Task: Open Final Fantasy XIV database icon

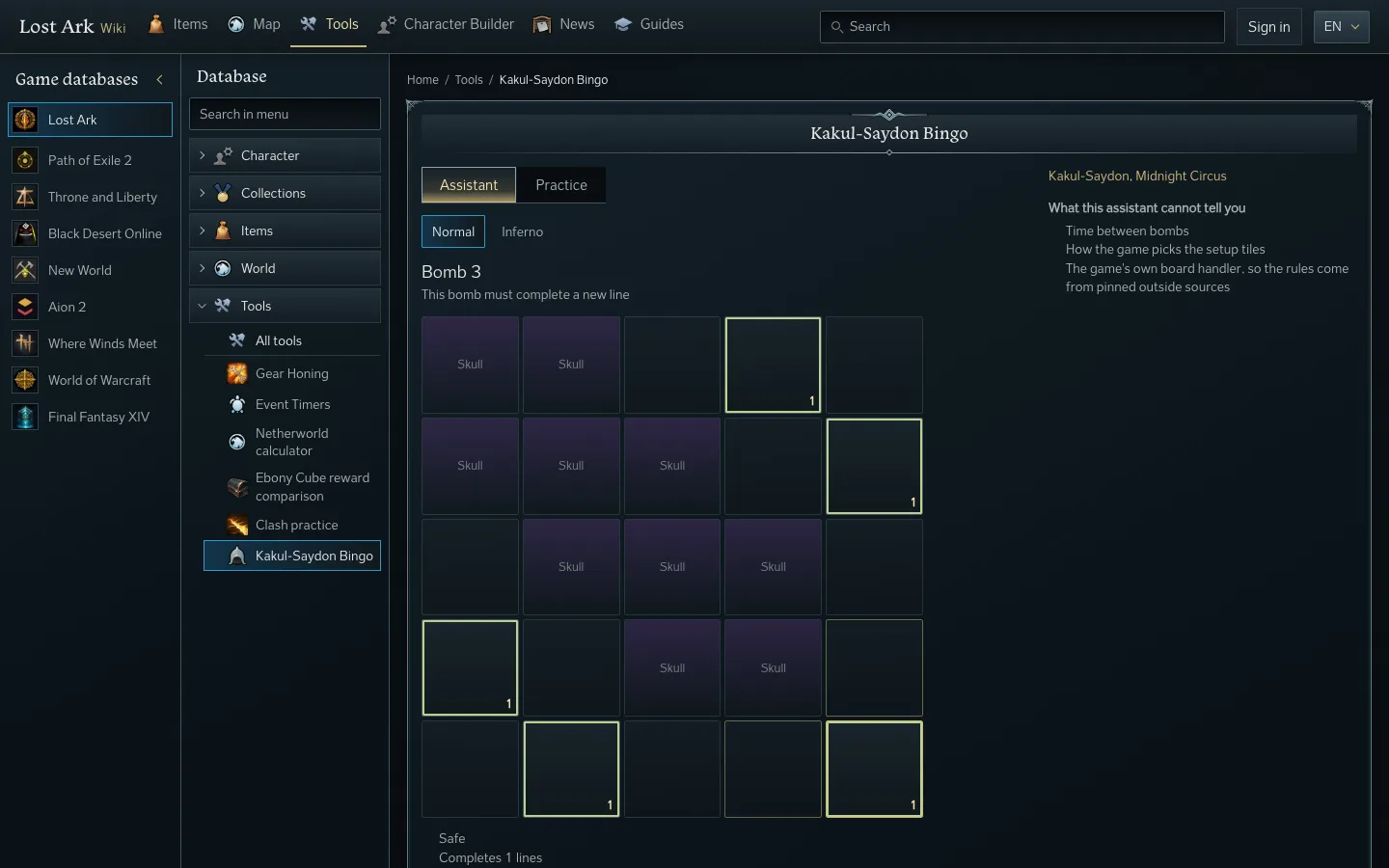Action: [25, 417]
